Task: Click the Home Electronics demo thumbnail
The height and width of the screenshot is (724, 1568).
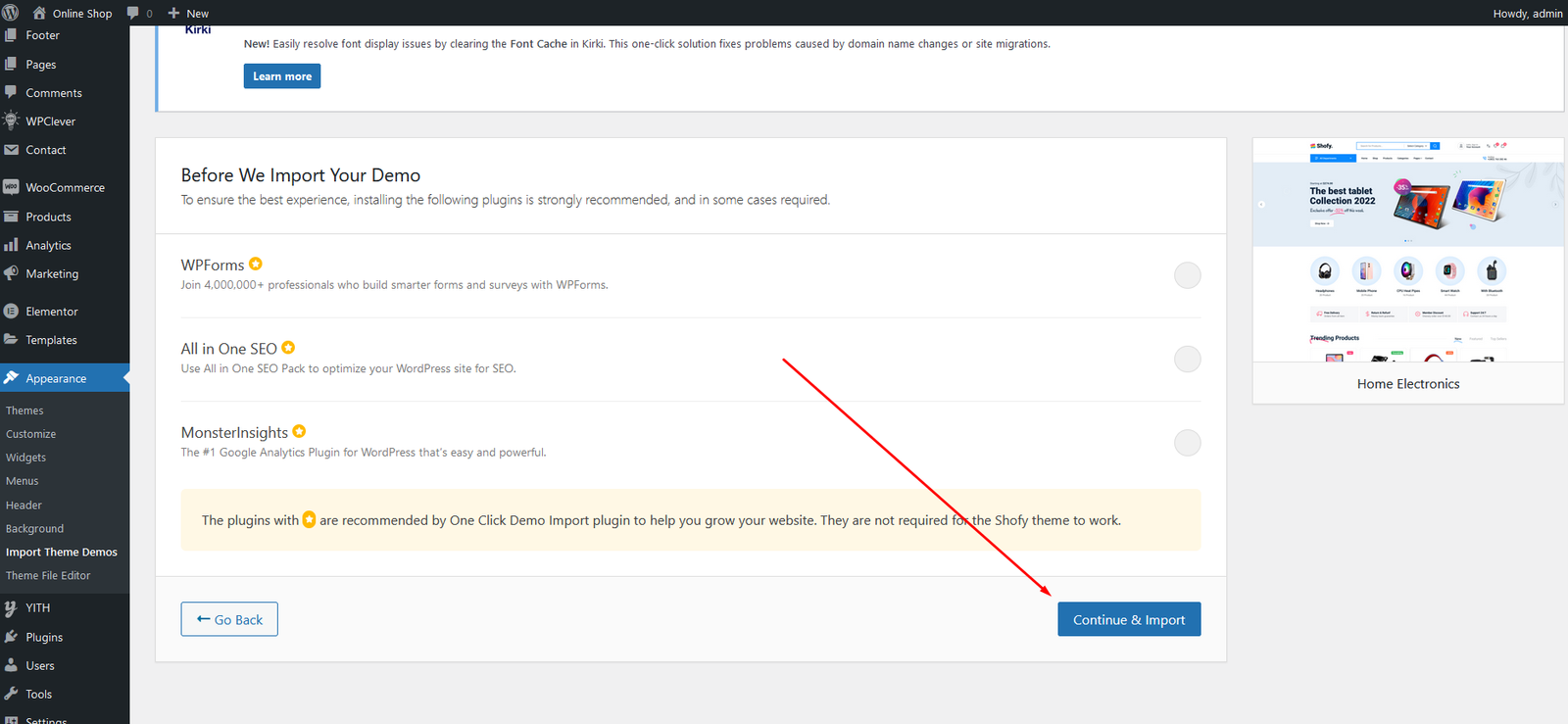Action: [x=1407, y=251]
